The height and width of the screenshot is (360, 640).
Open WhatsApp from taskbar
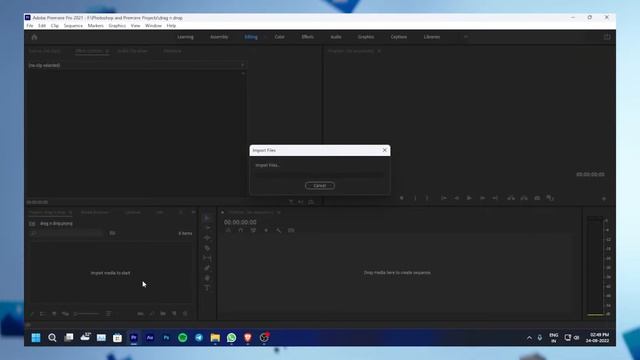(231, 338)
